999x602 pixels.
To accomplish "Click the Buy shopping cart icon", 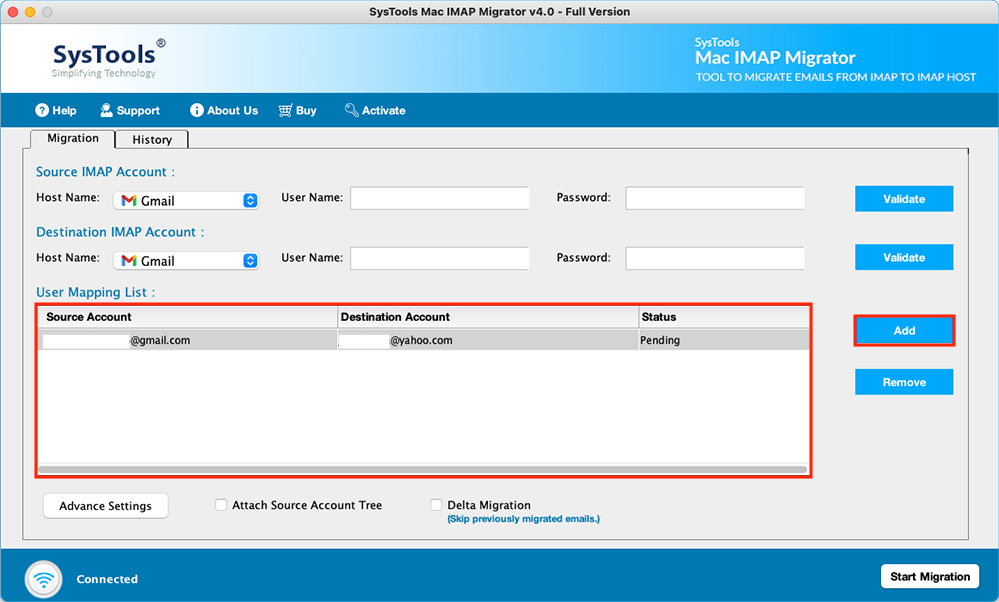I will [x=283, y=110].
